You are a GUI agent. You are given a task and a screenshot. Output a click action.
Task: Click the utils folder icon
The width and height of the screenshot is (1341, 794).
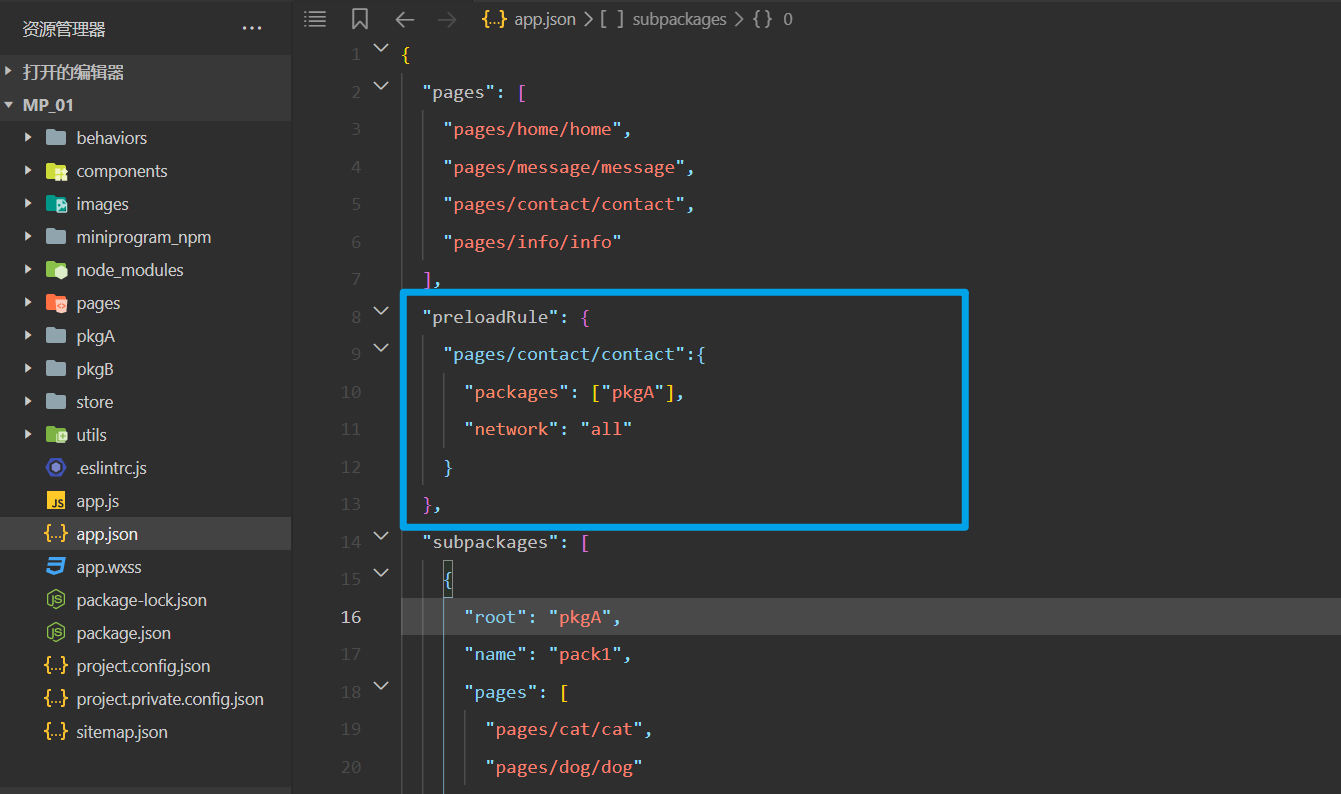coord(56,435)
